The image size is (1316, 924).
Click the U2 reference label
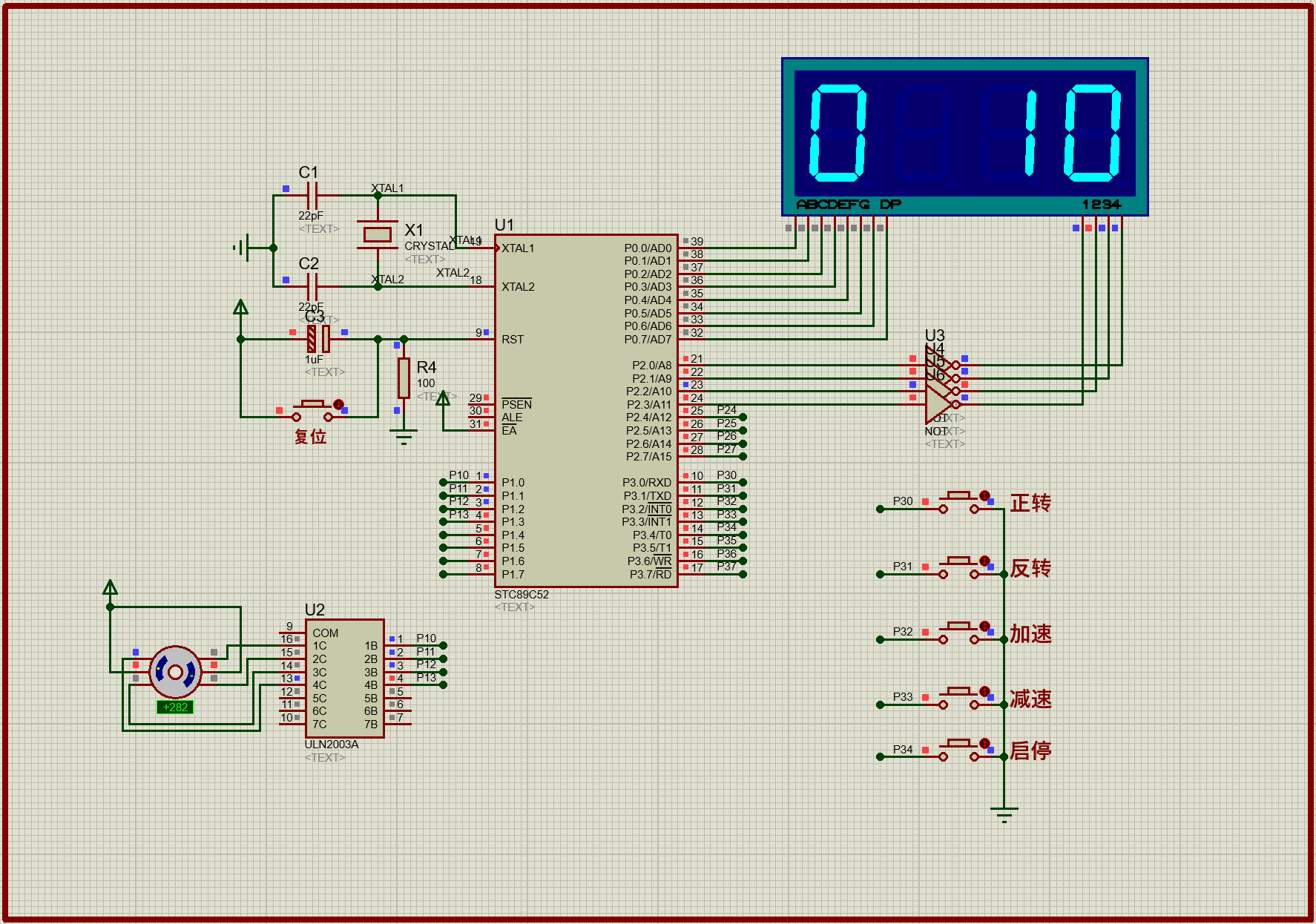tap(315, 610)
